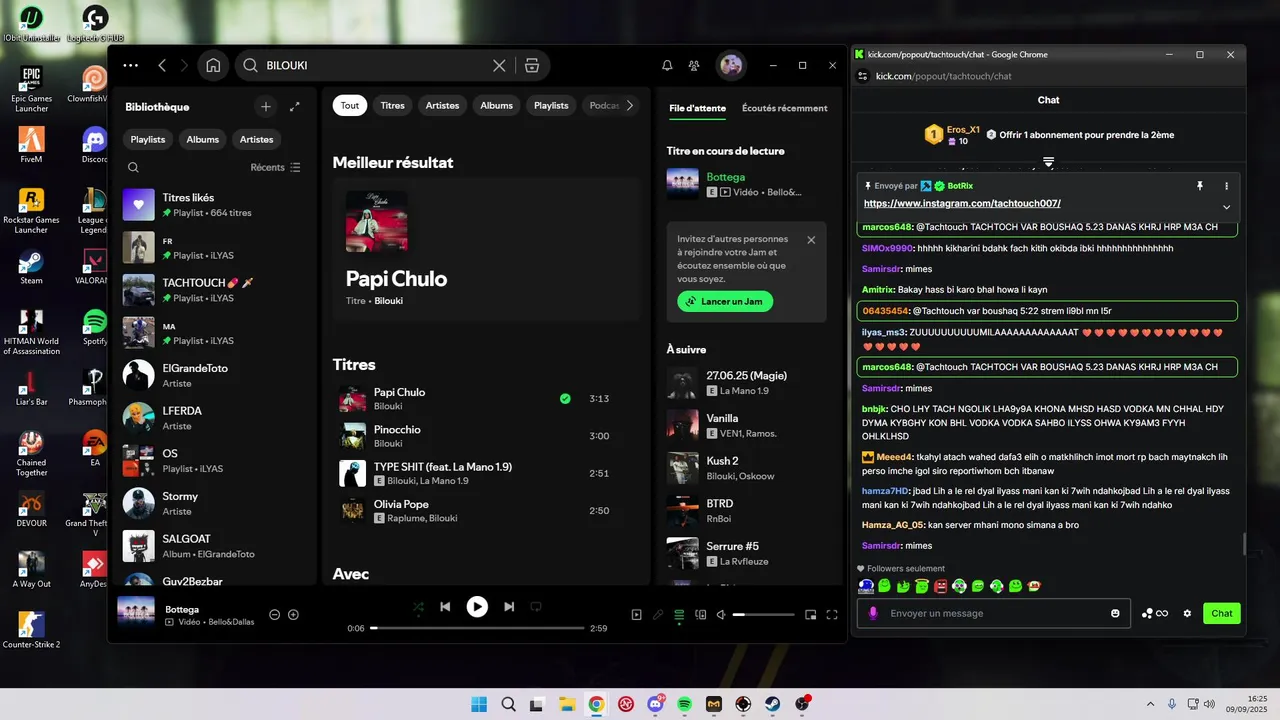Open the miniplayer

tap(811, 615)
